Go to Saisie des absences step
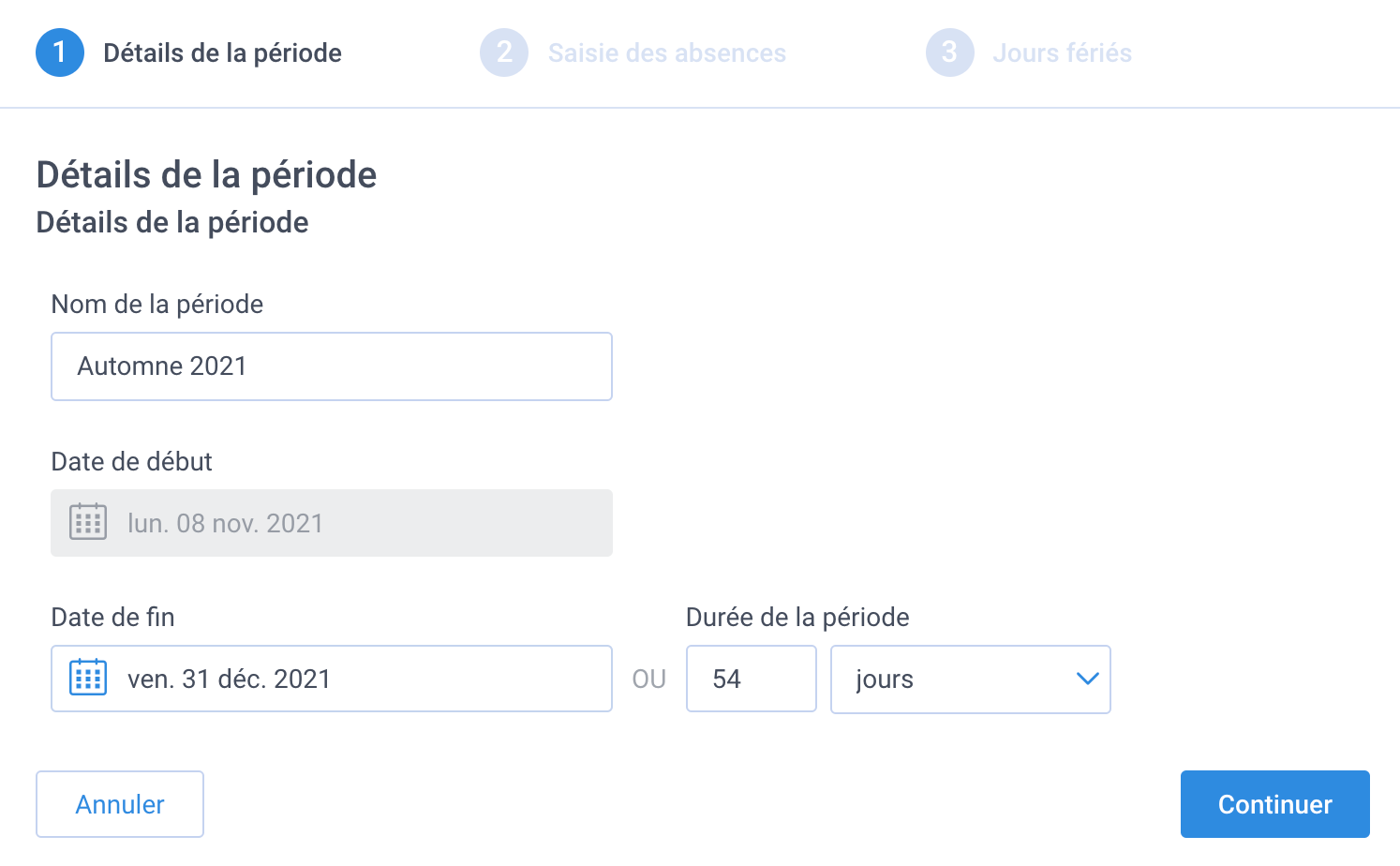The height and width of the screenshot is (866, 1400). [x=667, y=53]
